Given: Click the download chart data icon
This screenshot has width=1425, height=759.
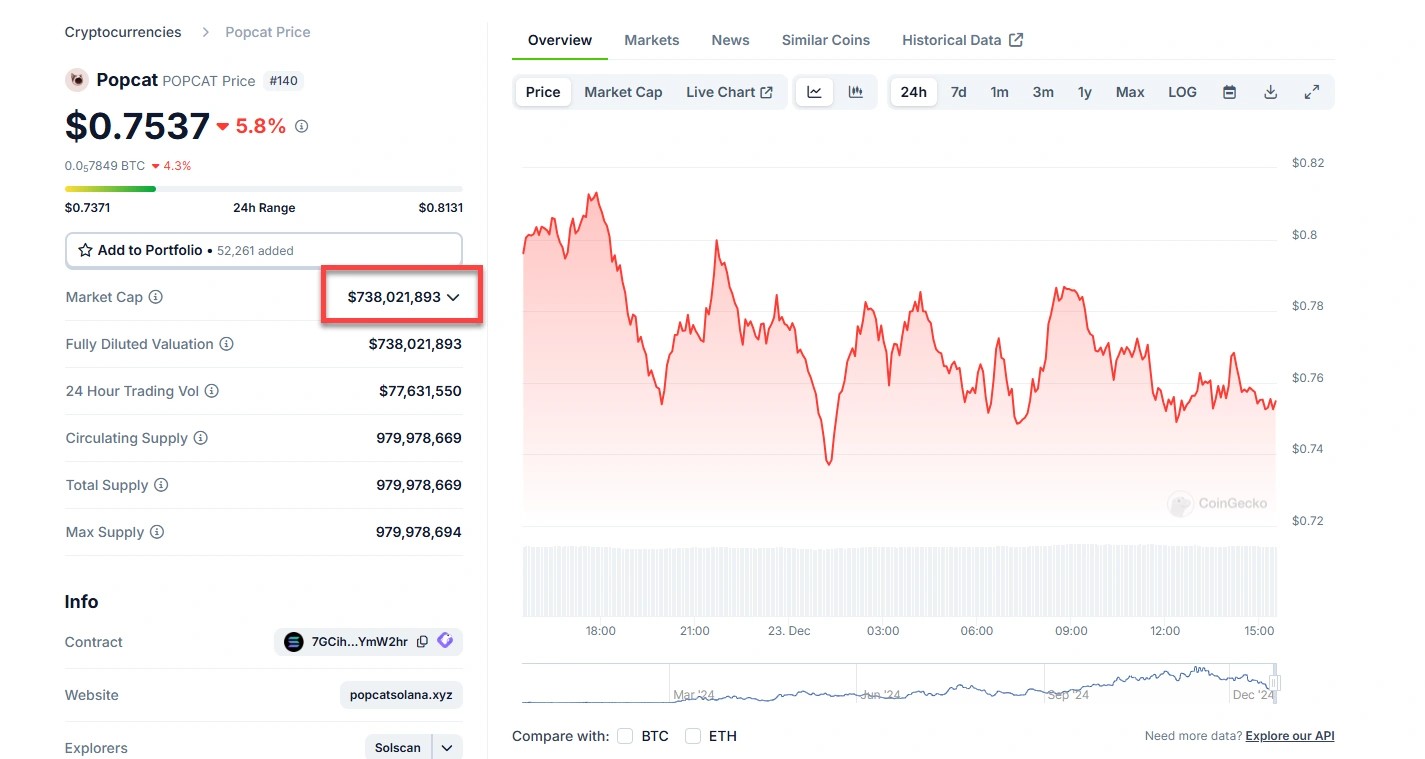Looking at the screenshot, I should [1270, 92].
